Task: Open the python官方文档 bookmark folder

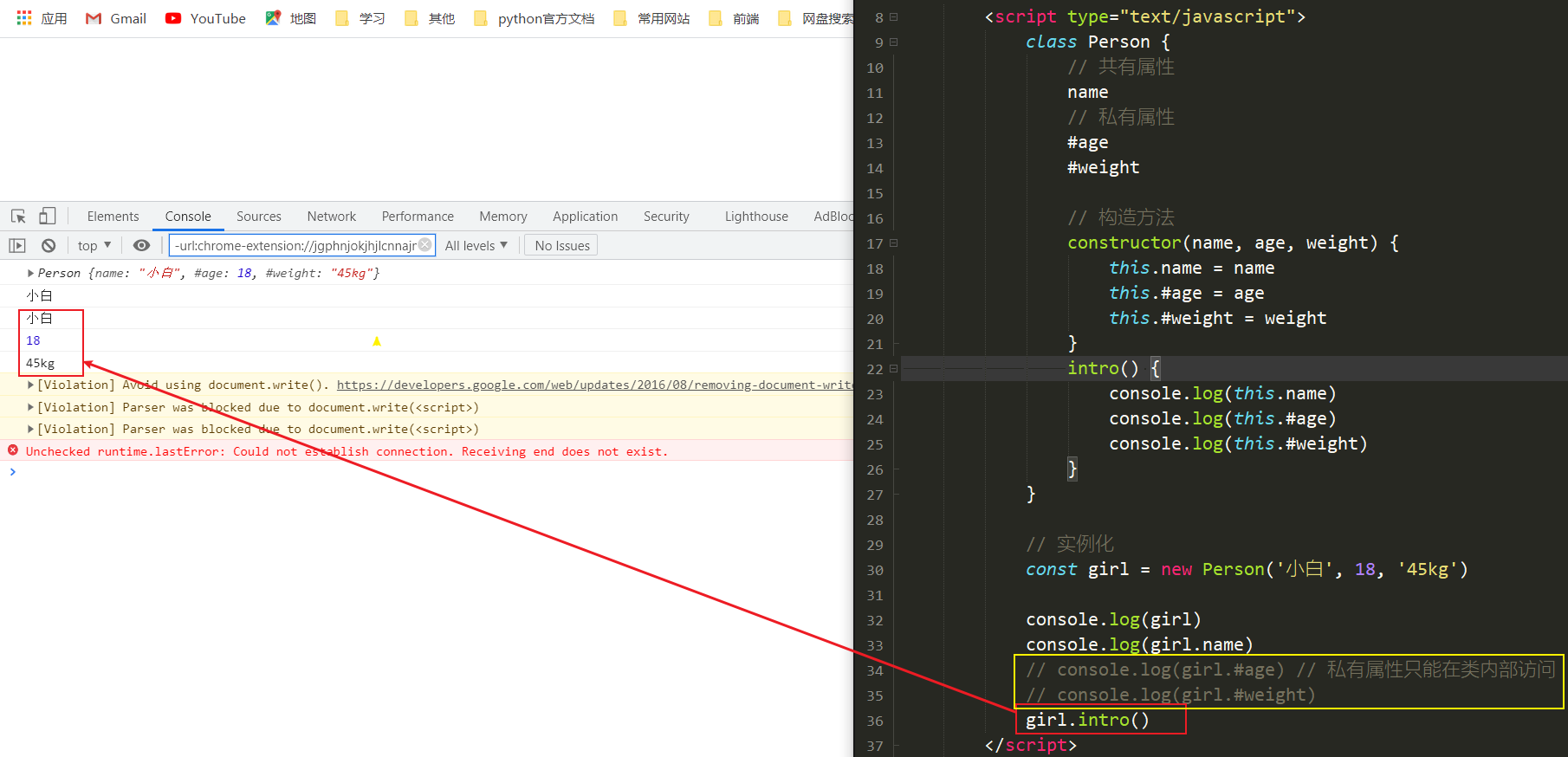Action: click(535, 18)
